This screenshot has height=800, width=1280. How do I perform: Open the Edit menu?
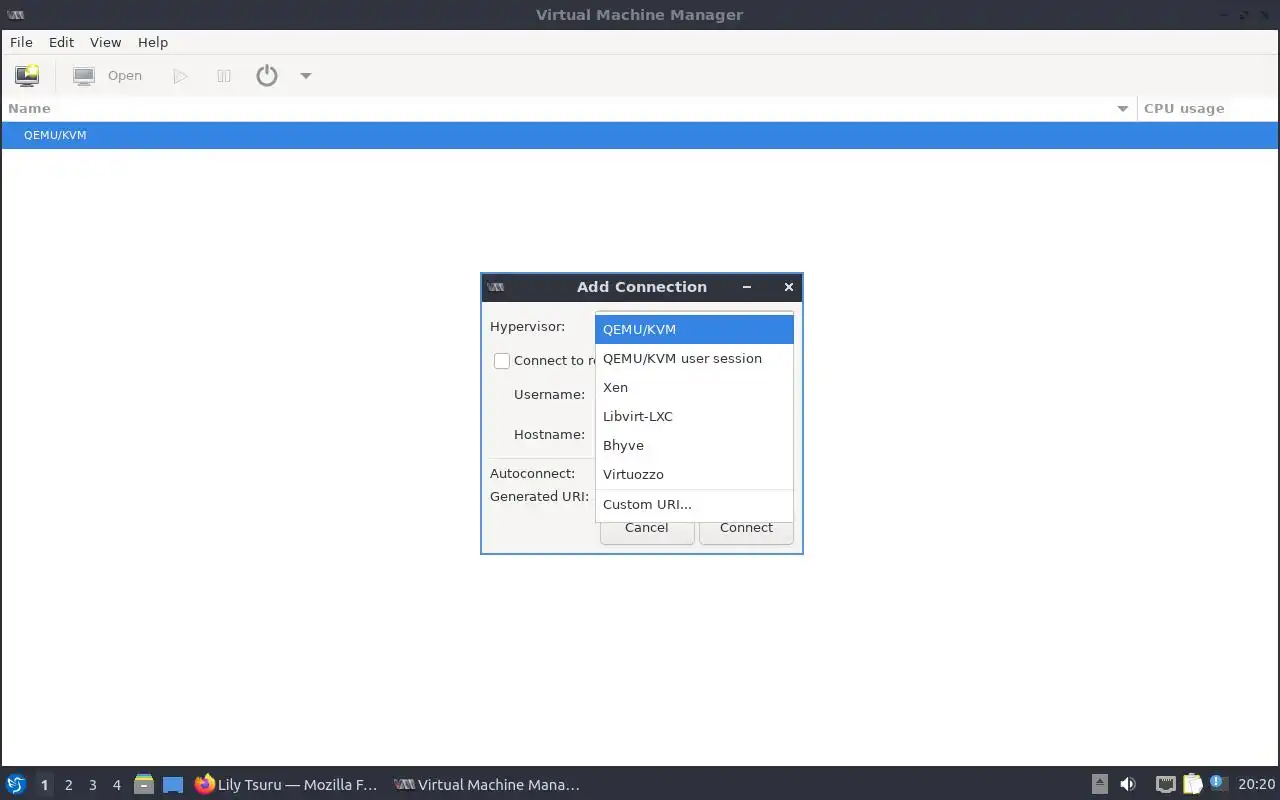coord(61,42)
